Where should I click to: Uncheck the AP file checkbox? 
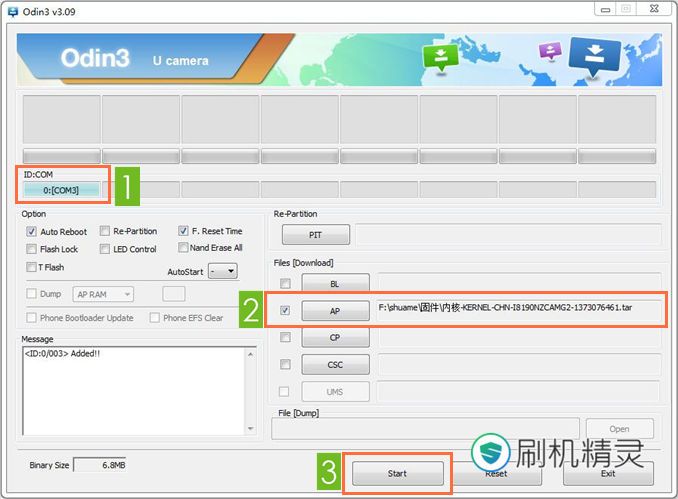tap(285, 310)
